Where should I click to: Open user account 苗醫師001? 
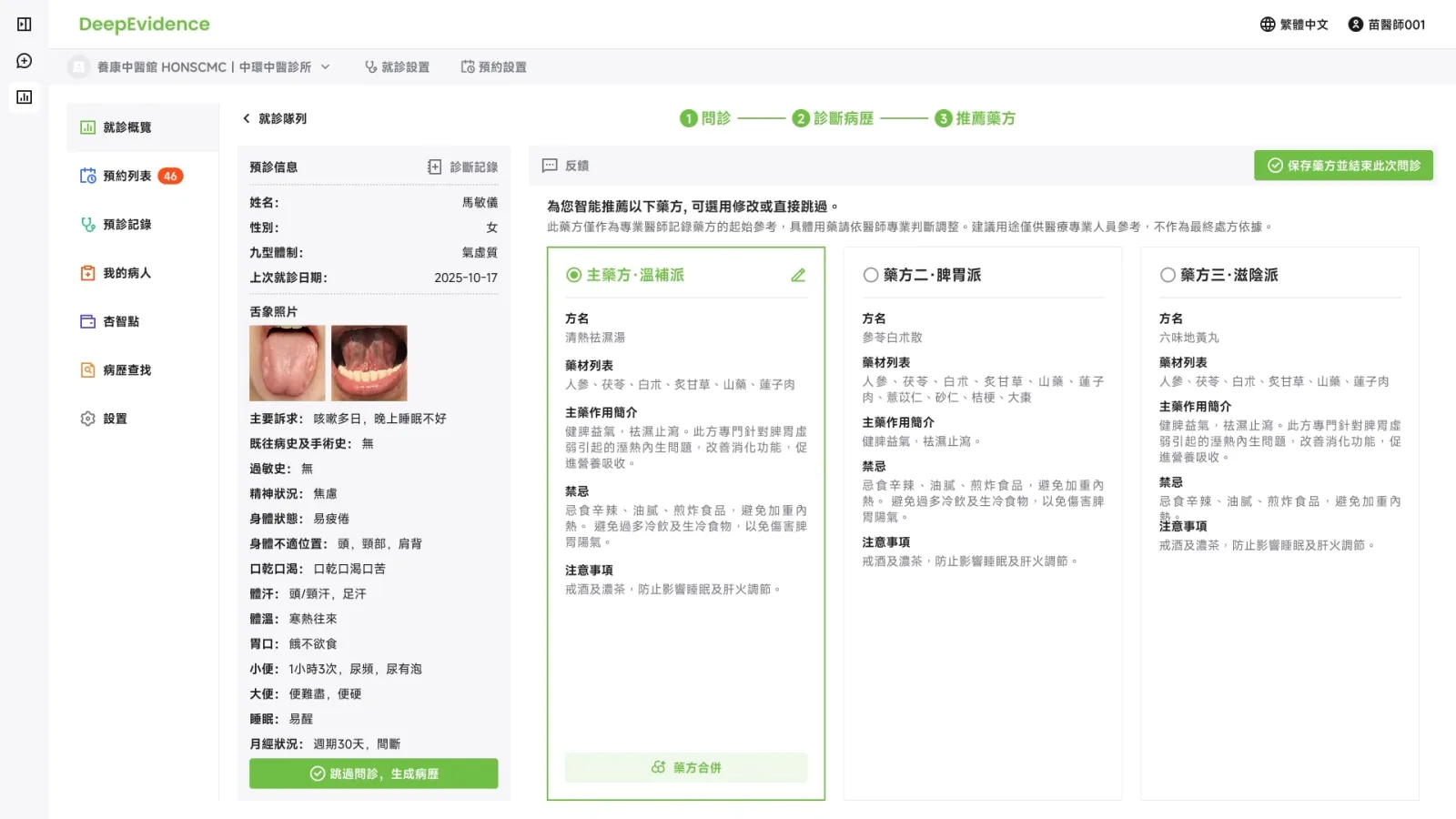pos(1387,25)
